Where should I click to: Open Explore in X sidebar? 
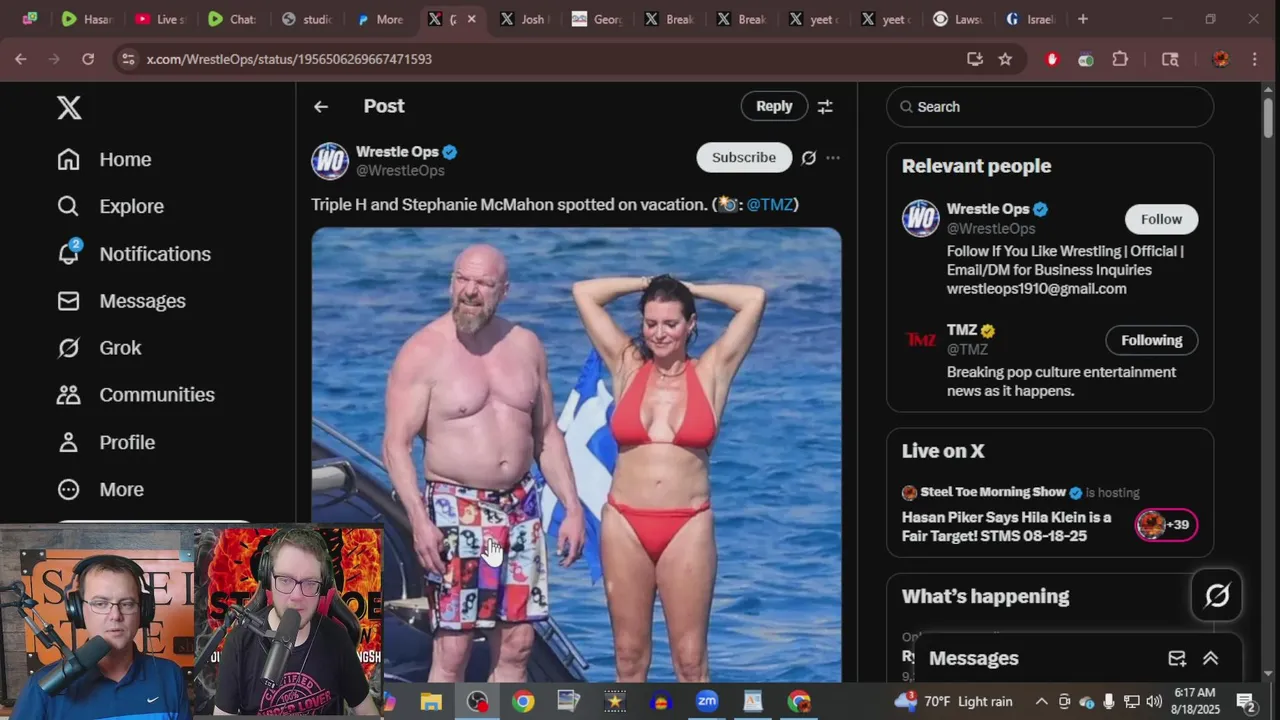coord(111,206)
